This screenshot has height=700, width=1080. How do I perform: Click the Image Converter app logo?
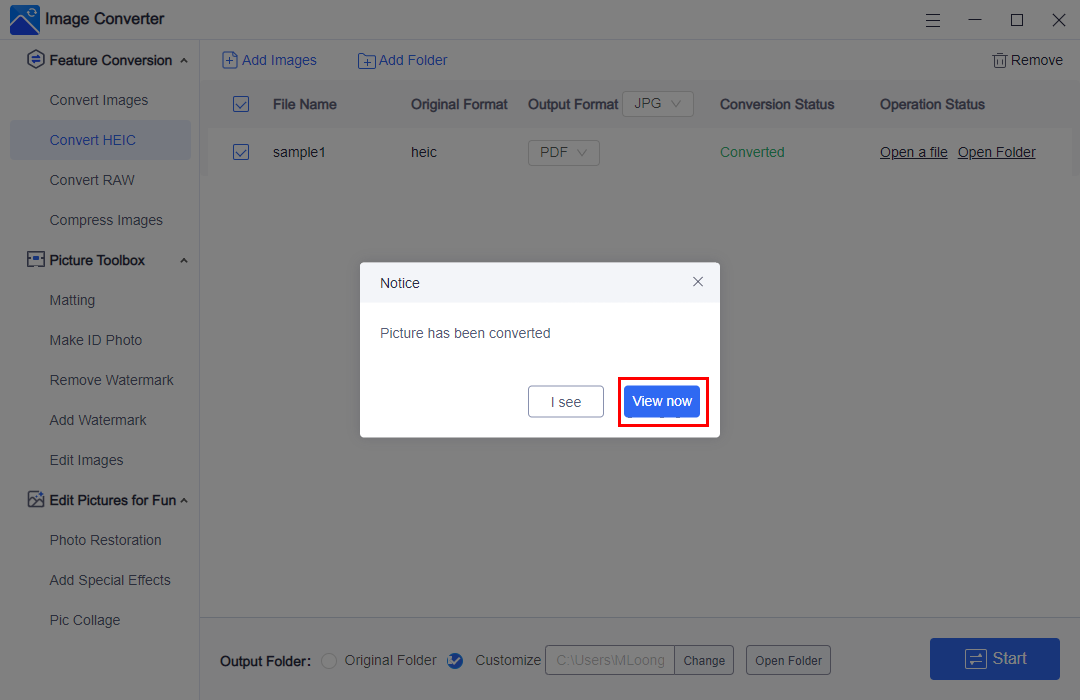tap(25, 19)
